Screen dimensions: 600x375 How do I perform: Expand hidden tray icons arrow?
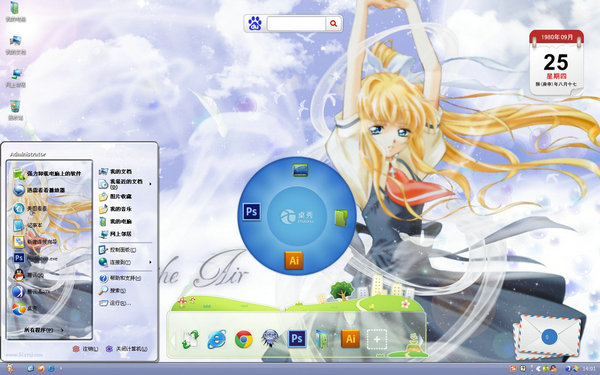[538, 368]
